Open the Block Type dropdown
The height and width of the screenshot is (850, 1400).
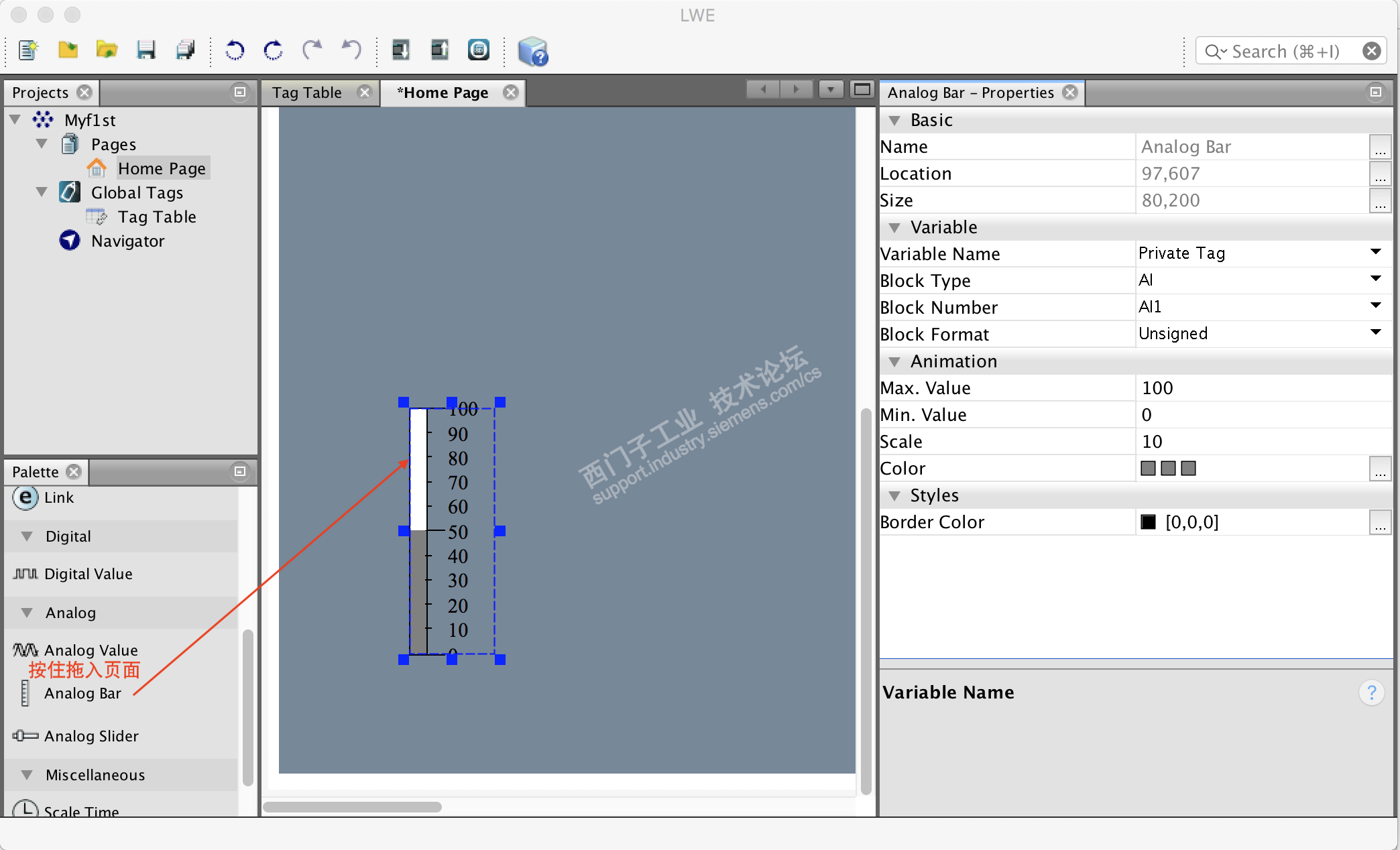1375,280
